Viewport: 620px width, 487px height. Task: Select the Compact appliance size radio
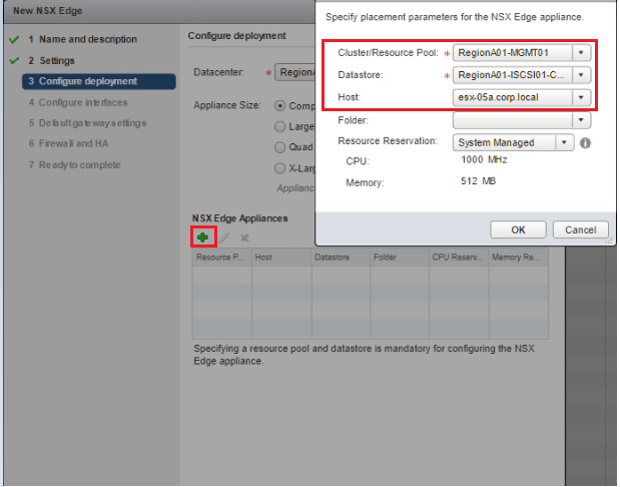tap(280, 106)
